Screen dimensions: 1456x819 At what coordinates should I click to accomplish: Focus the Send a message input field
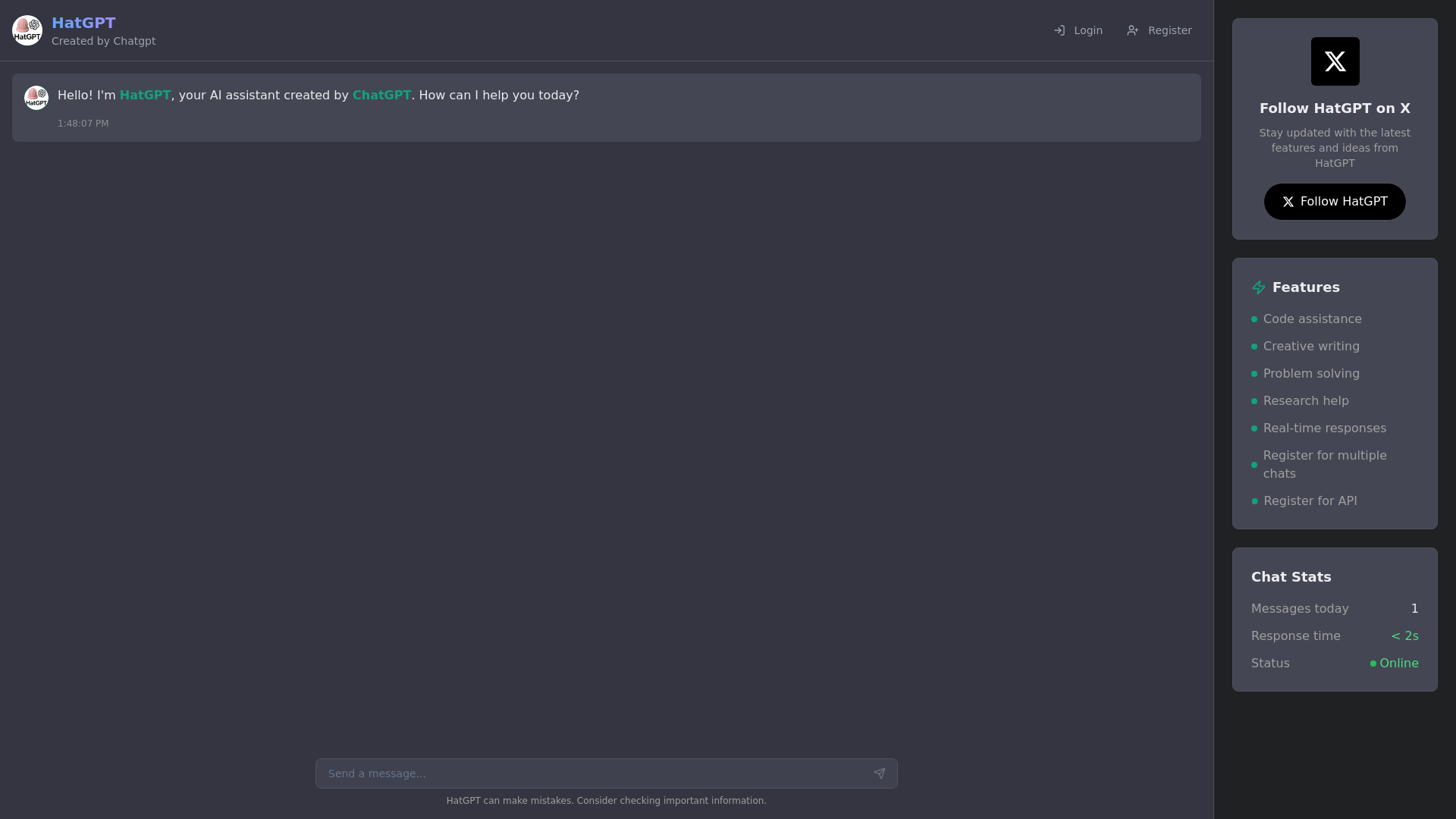(x=607, y=773)
